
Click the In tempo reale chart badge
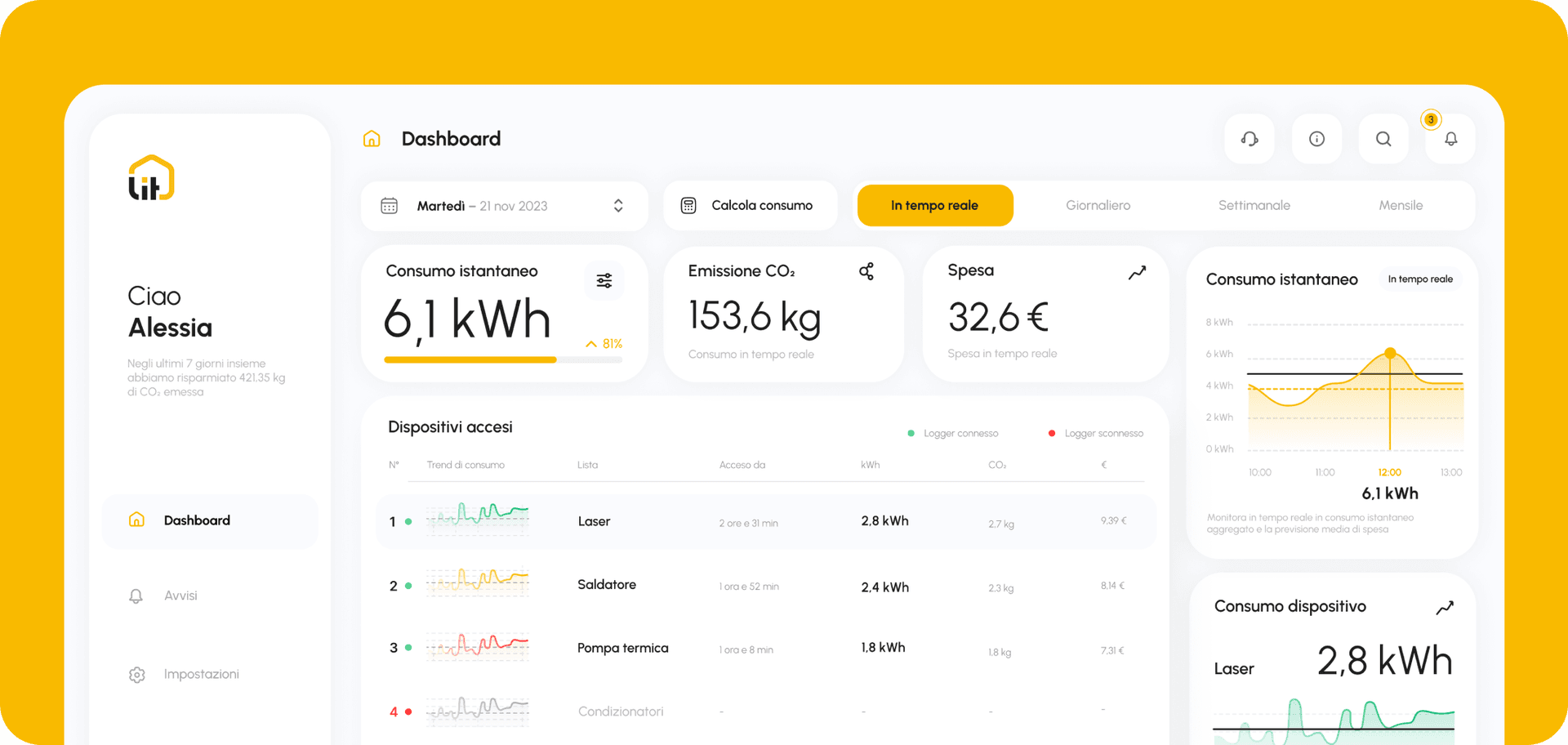pyautogui.click(x=1419, y=279)
